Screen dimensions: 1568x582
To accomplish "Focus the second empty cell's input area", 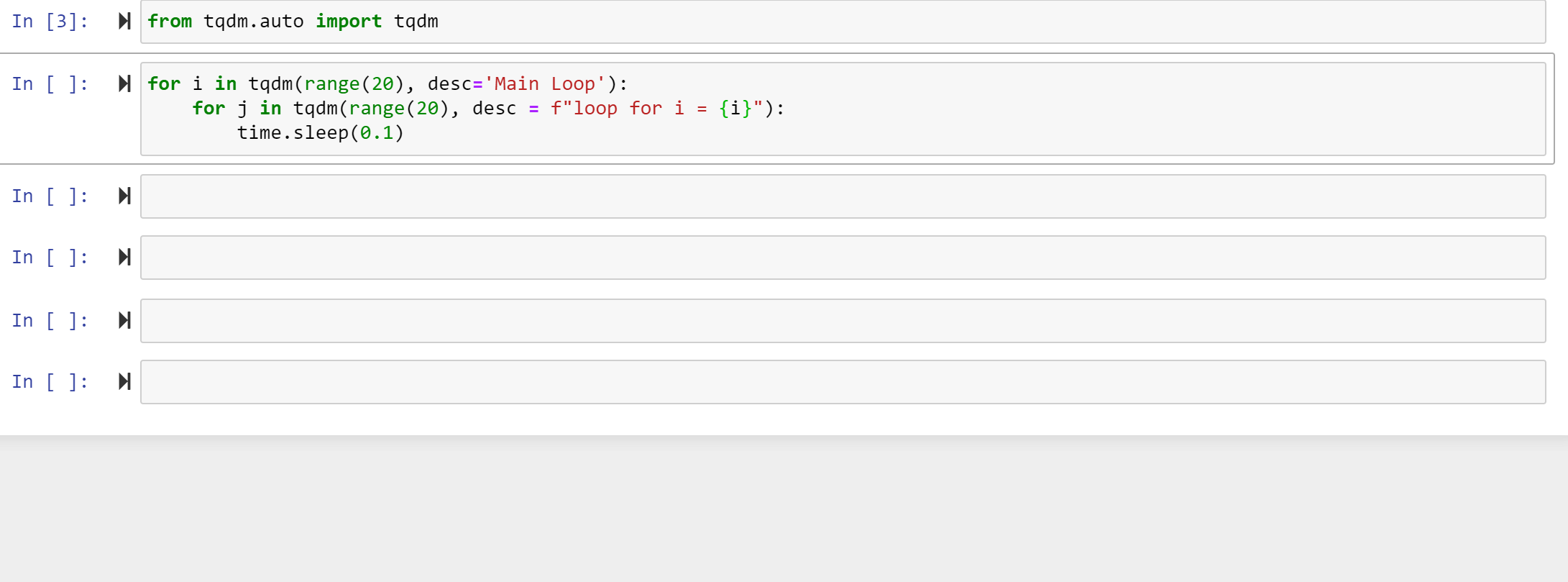I will 843,258.
